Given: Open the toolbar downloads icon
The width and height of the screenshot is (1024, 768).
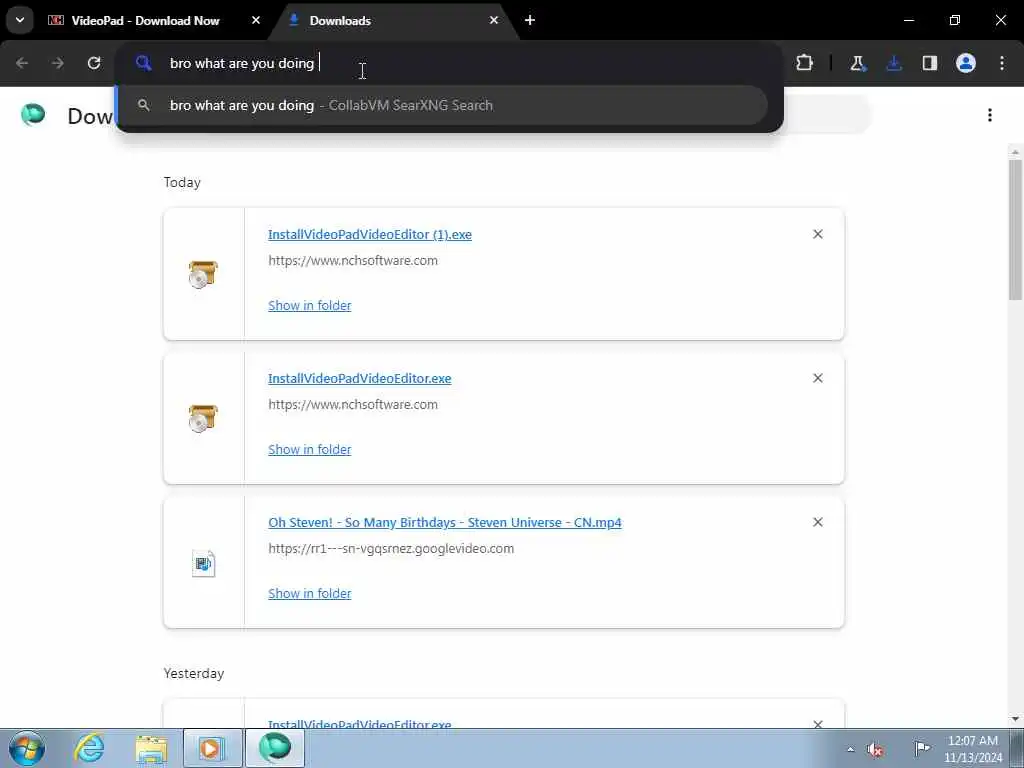Looking at the screenshot, I should 893,63.
